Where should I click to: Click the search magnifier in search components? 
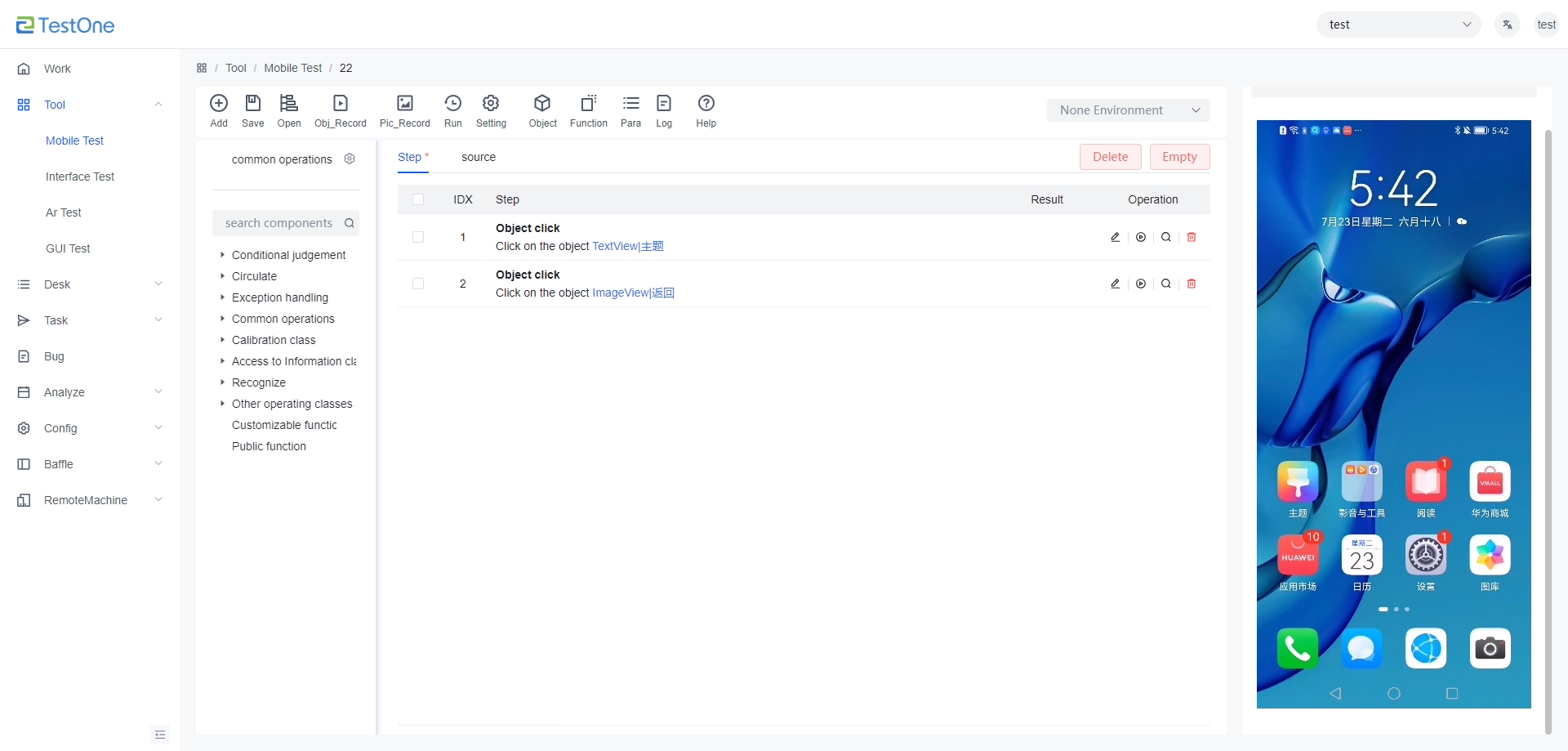coord(350,223)
